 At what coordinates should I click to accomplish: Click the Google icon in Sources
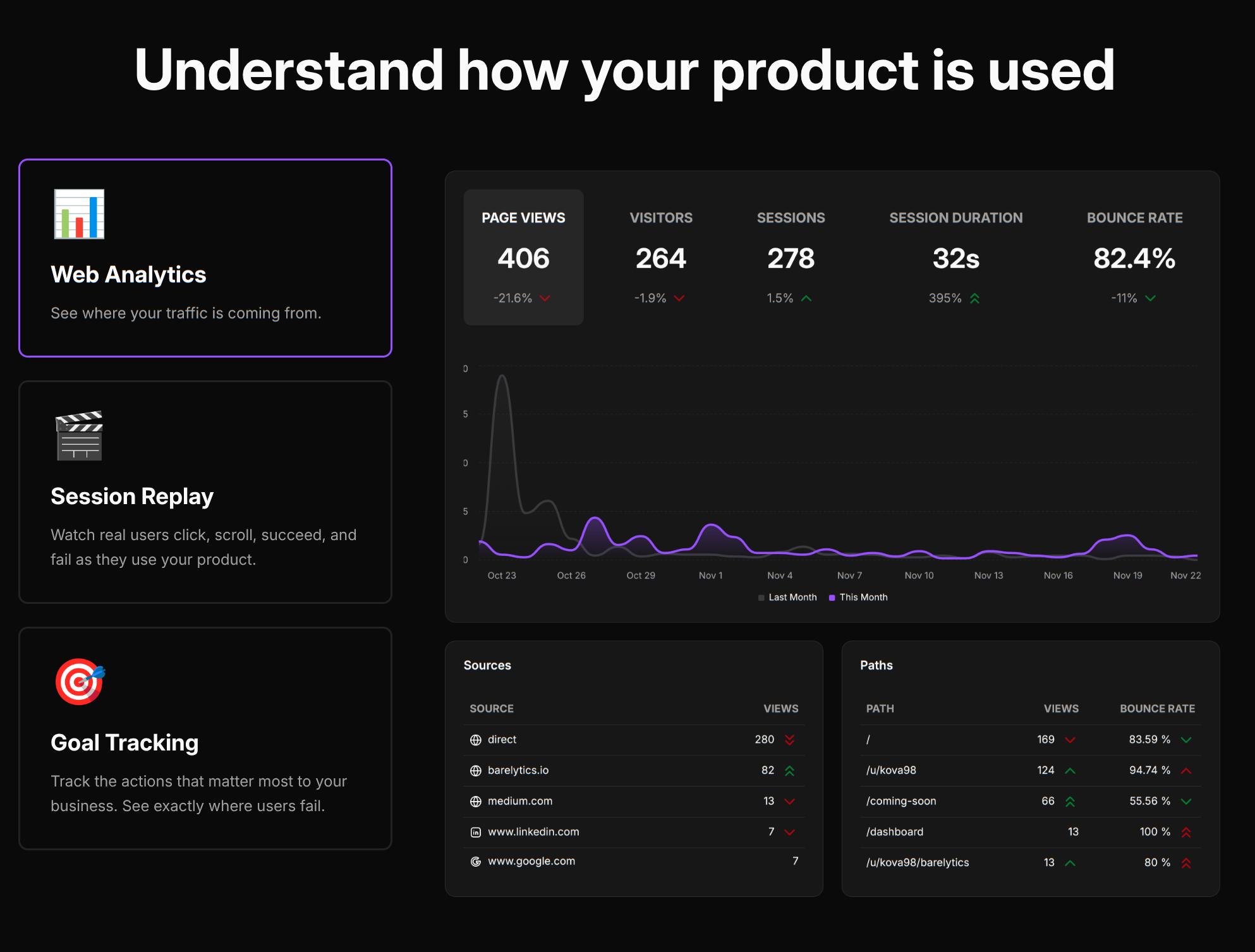point(476,862)
